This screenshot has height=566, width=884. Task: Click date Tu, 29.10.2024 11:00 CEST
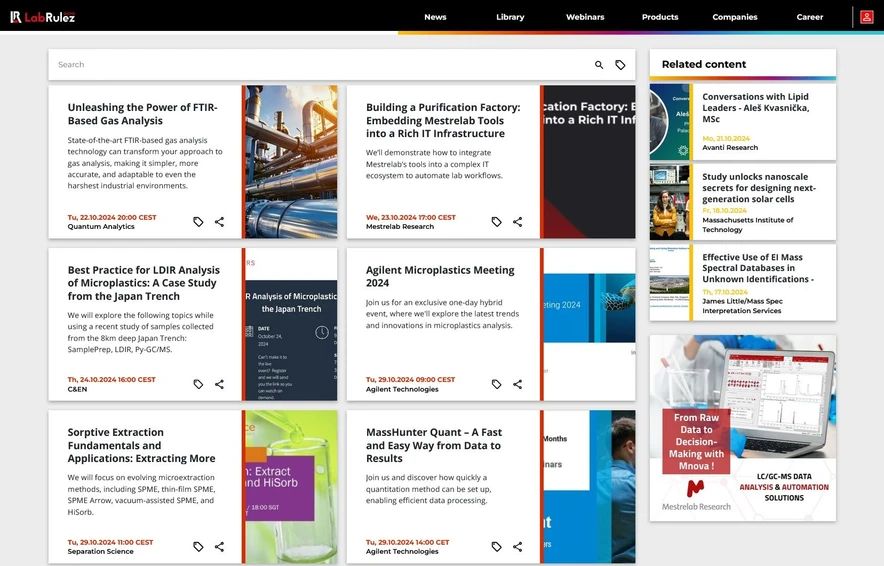[x=110, y=542]
